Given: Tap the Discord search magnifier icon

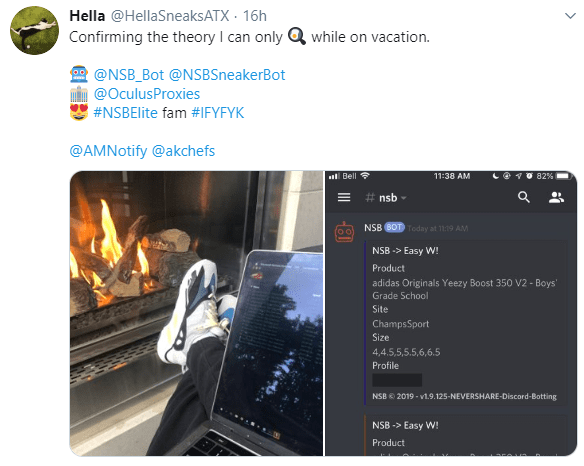Looking at the screenshot, I should pos(524,197).
